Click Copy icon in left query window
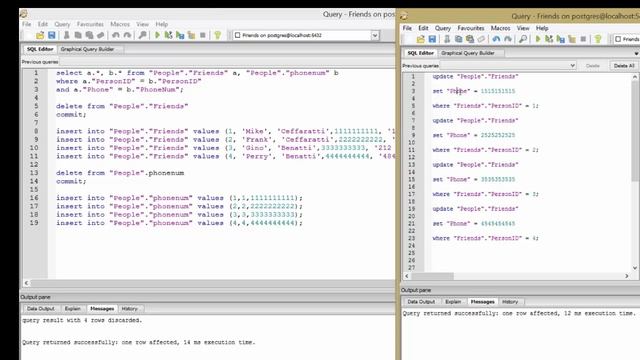This screenshot has width=640, height=360. (x=78, y=36)
